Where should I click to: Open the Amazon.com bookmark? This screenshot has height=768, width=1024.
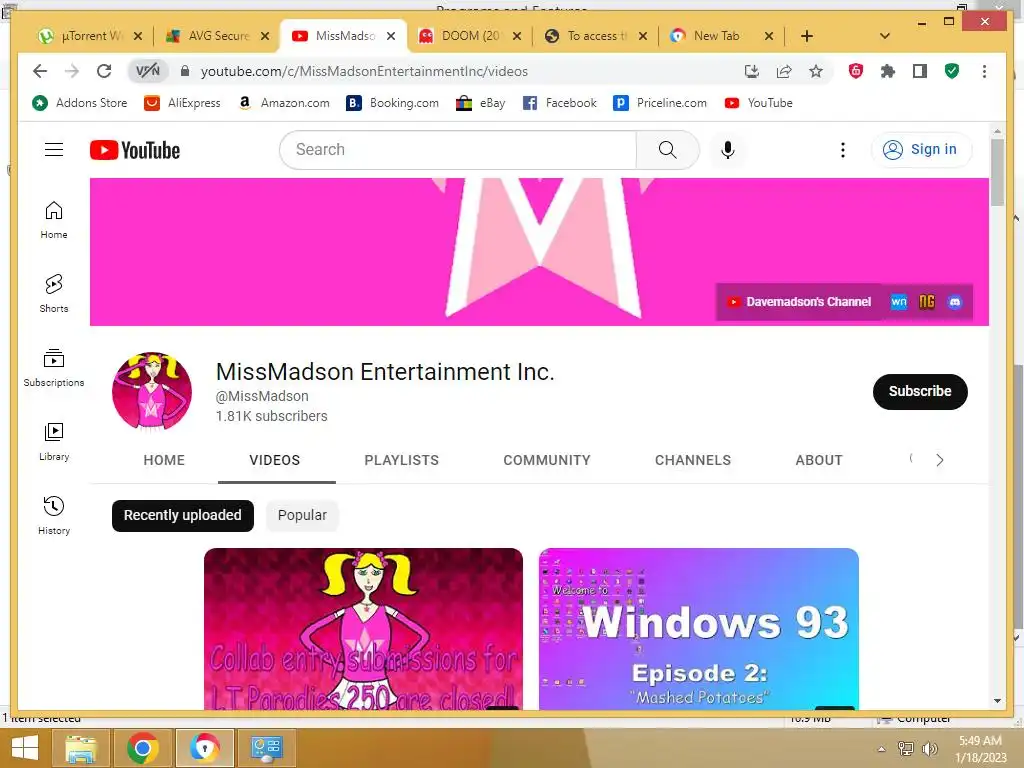click(x=283, y=103)
